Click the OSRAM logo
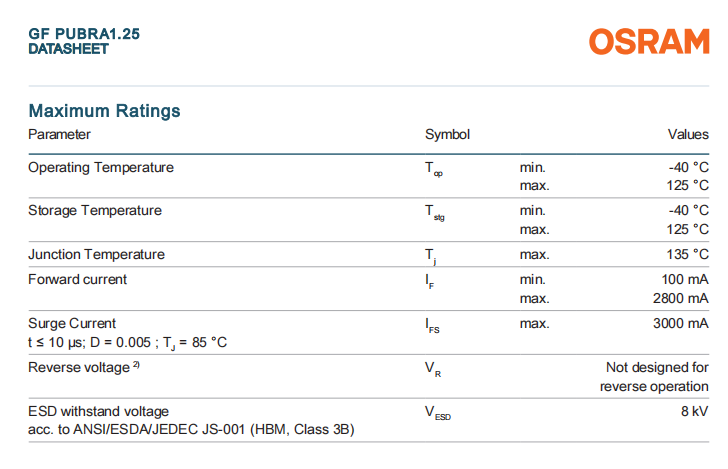 point(649,41)
